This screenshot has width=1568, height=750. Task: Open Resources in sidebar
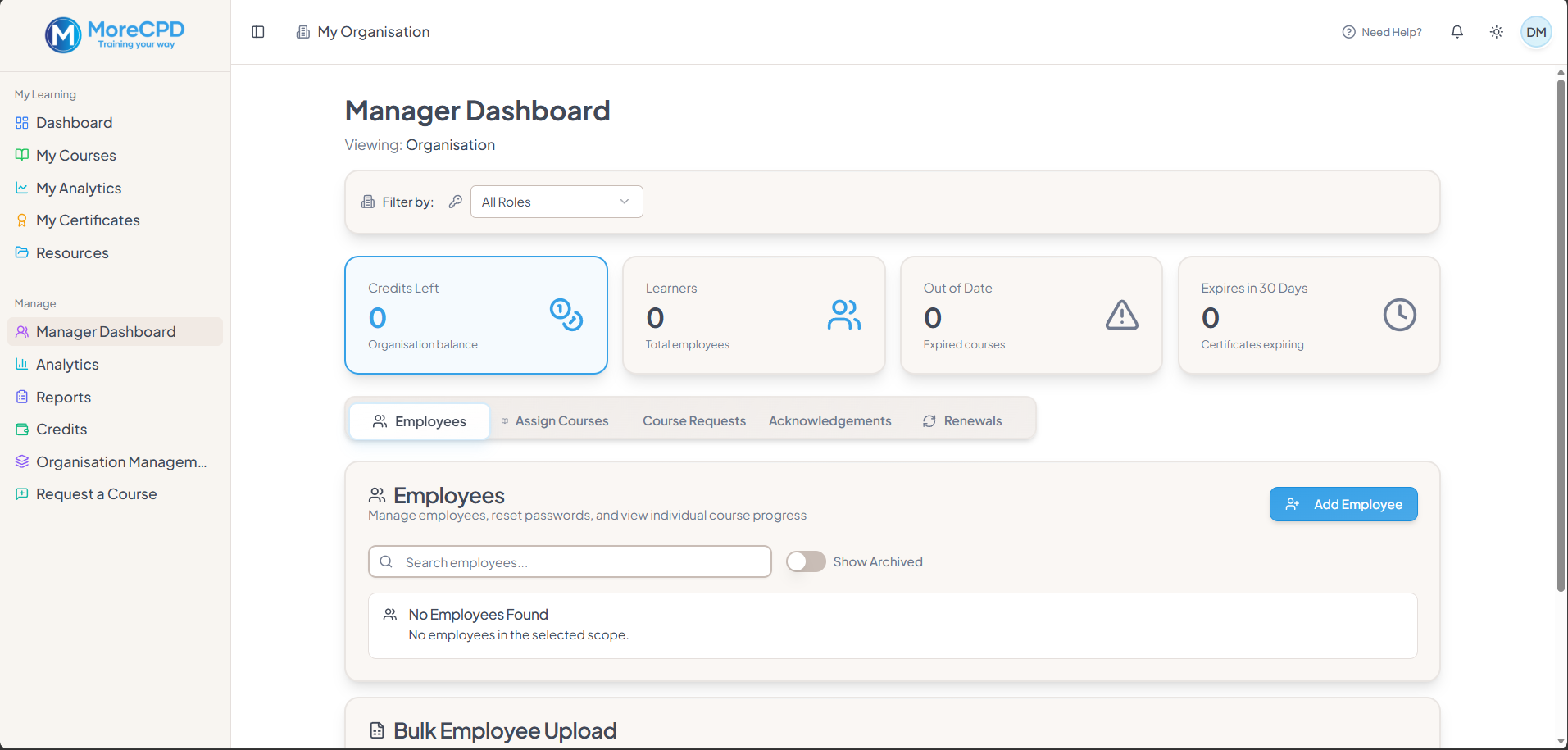click(115, 253)
